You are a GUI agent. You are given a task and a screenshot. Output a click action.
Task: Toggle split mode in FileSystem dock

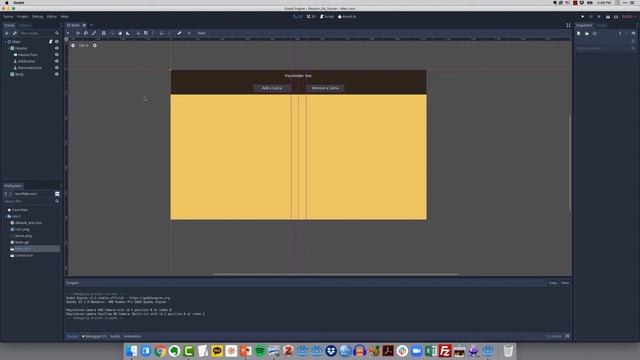[57, 194]
